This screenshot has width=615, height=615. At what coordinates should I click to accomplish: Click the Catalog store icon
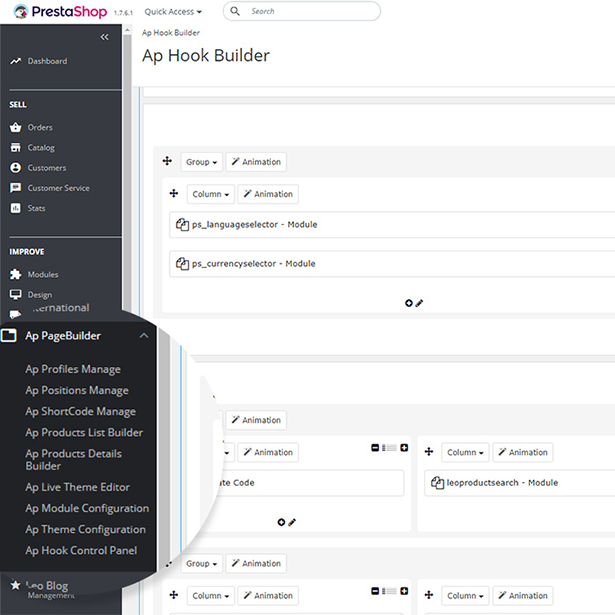(16, 147)
